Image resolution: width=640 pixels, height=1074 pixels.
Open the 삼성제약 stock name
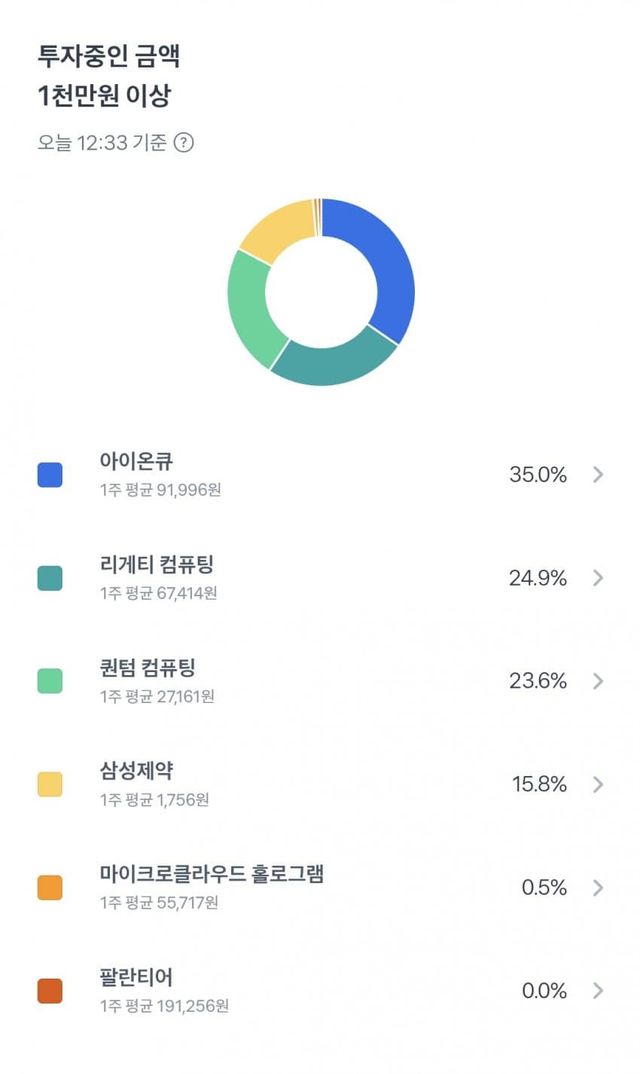click(x=137, y=772)
